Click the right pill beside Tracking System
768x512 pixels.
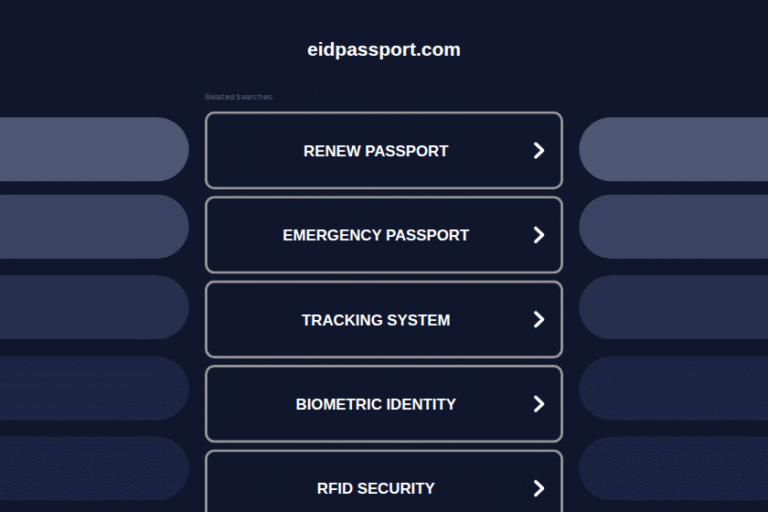(674, 307)
